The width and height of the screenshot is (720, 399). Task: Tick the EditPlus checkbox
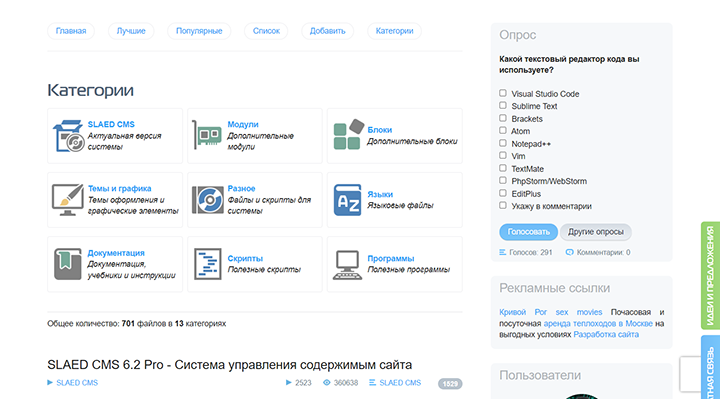point(503,193)
